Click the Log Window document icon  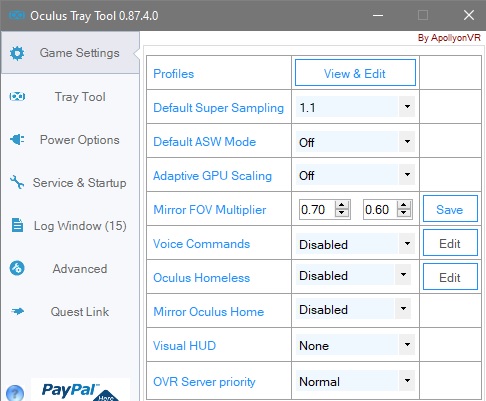17,225
